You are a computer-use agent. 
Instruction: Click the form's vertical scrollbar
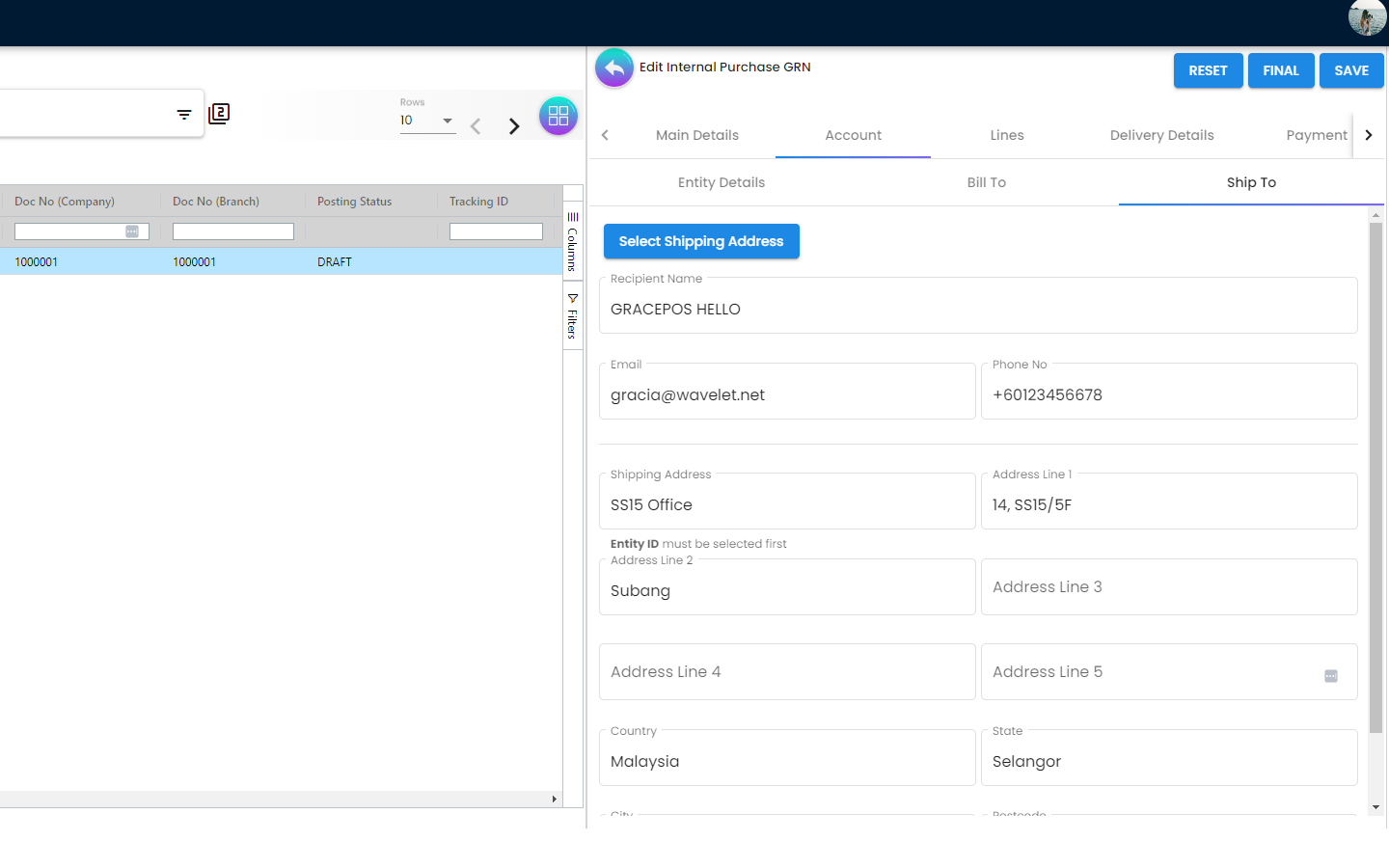1375,477
